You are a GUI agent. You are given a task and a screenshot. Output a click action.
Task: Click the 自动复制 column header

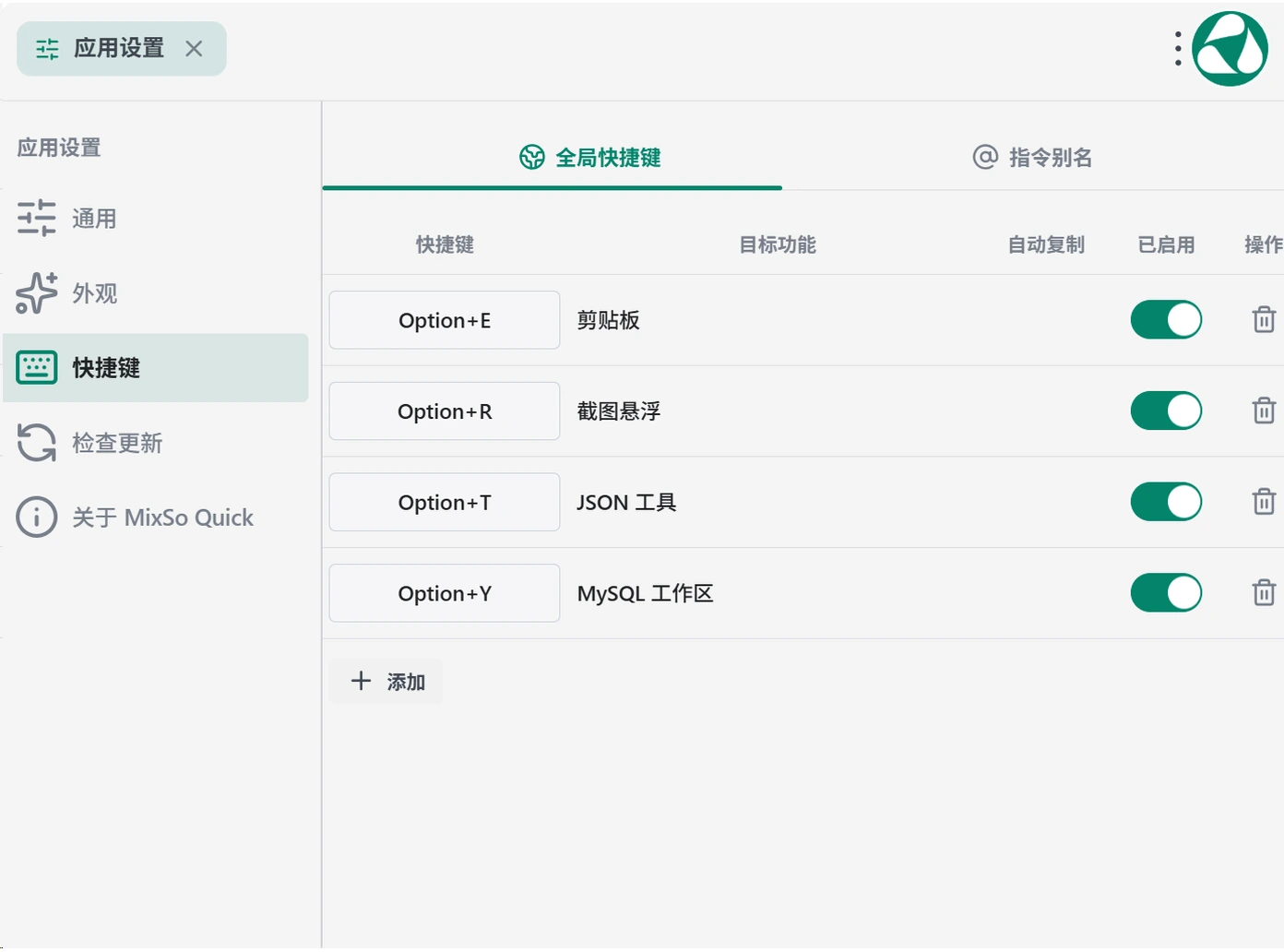tap(1046, 244)
